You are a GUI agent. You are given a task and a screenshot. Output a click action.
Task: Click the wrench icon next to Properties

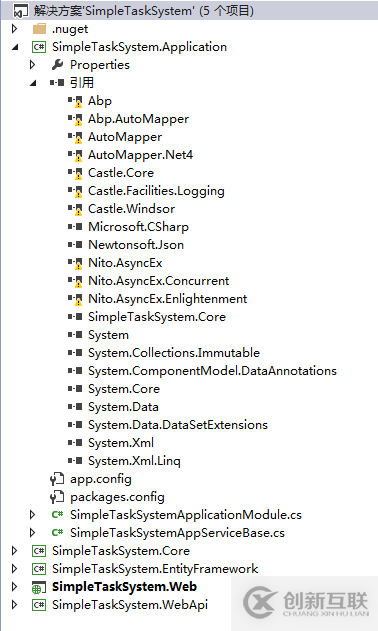click(58, 65)
